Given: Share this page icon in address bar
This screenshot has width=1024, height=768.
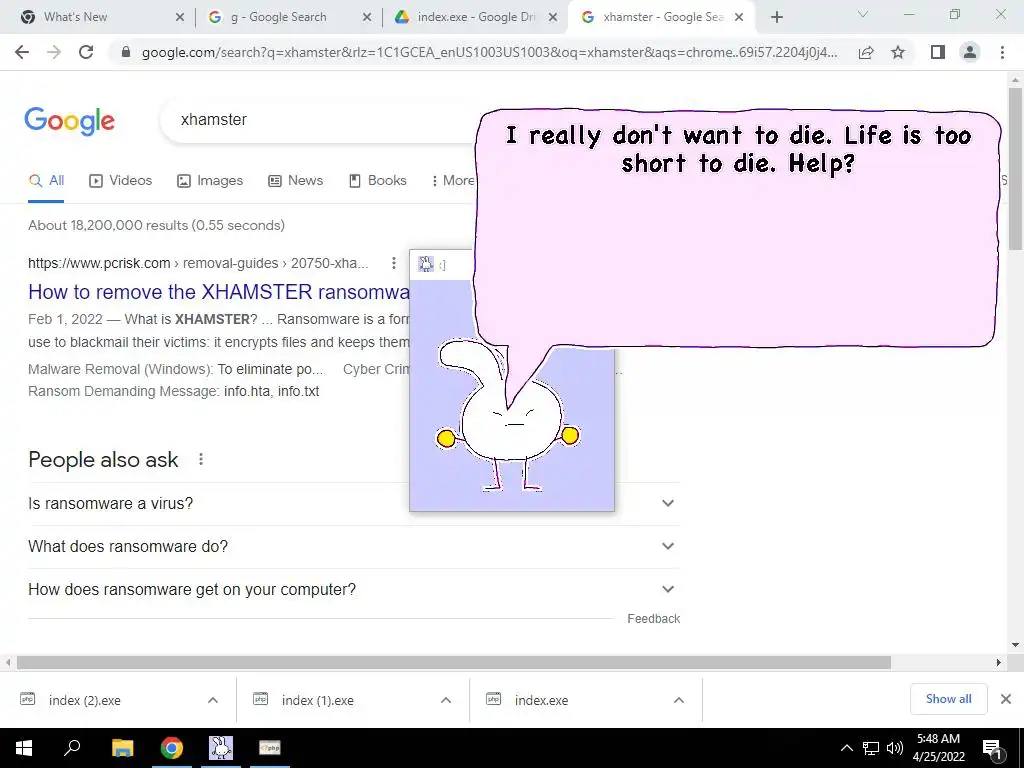Looking at the screenshot, I should 866,52.
